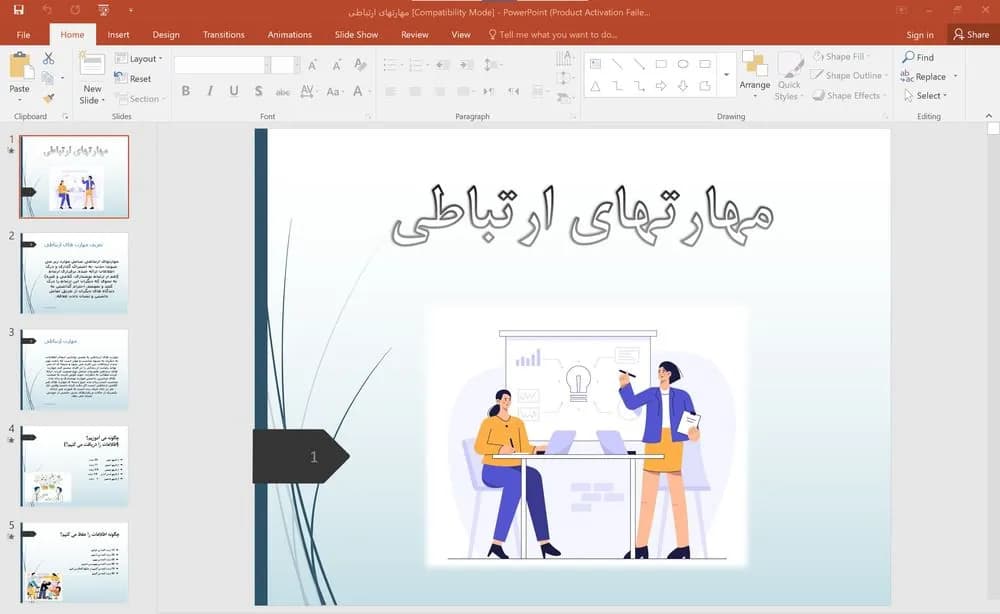
Task: Select the down arrow shape
Action: tap(683, 85)
